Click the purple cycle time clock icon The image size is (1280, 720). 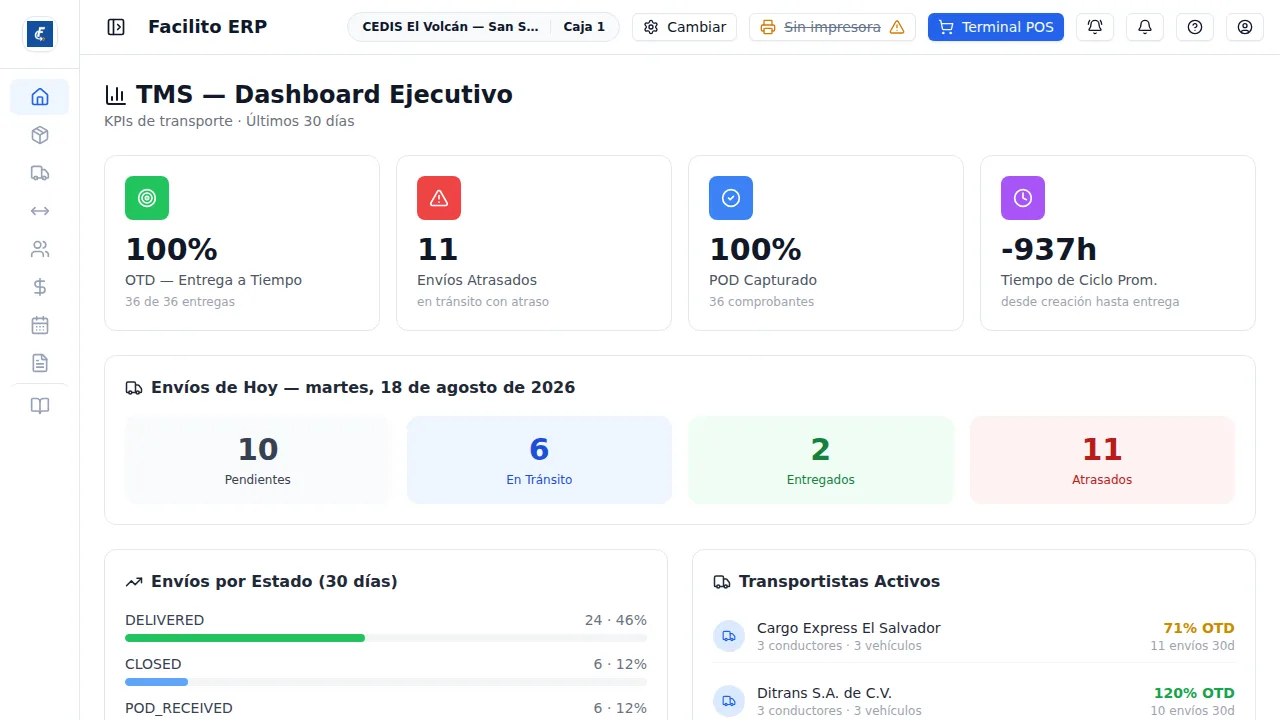pyautogui.click(x=1023, y=198)
